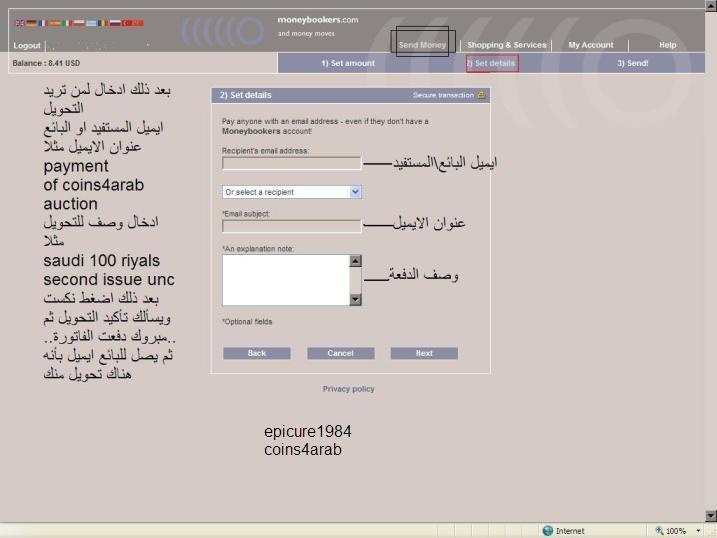Click the page scrollbar up arrow

(x=711, y=5)
